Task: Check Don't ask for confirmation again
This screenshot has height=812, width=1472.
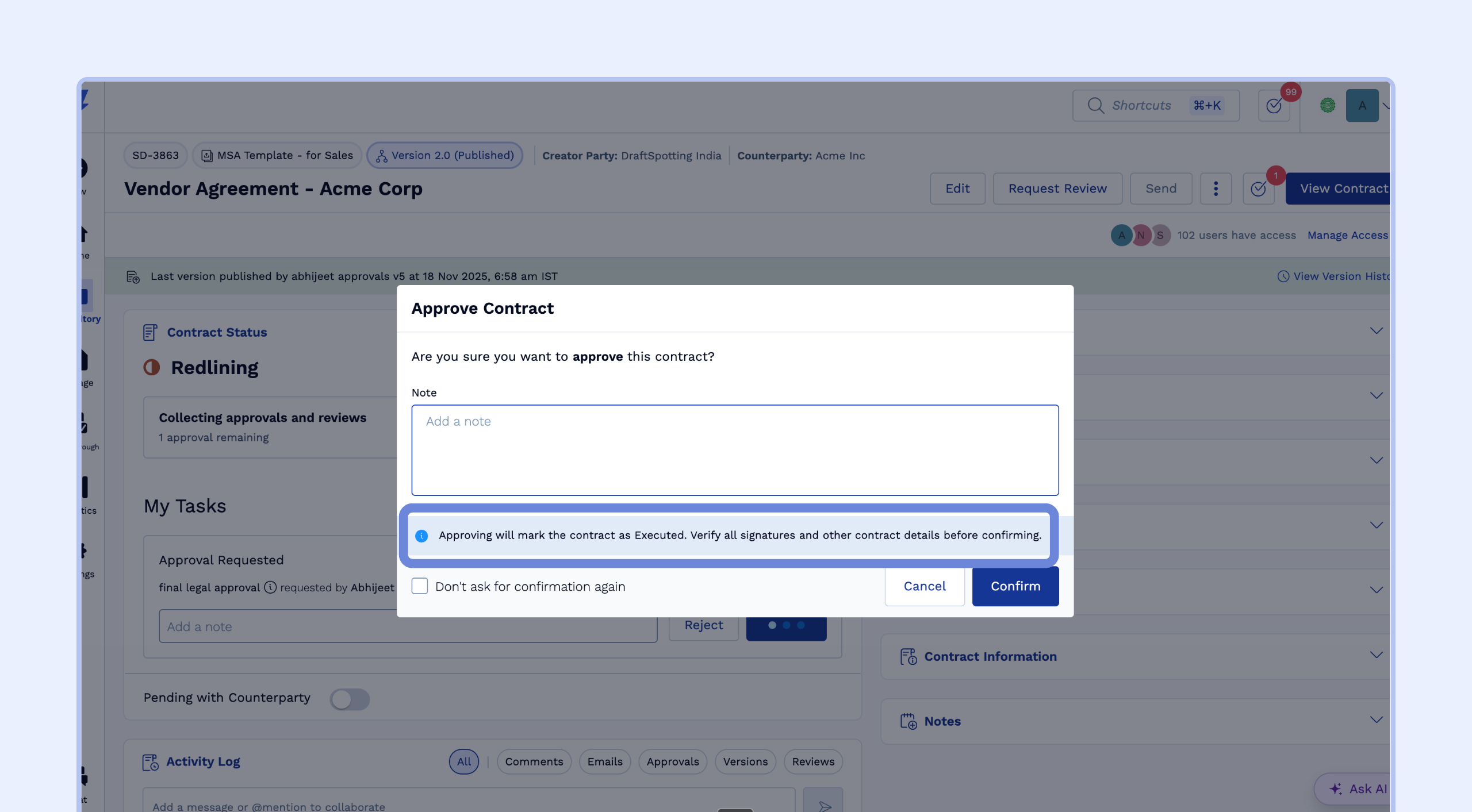Action: click(x=420, y=586)
